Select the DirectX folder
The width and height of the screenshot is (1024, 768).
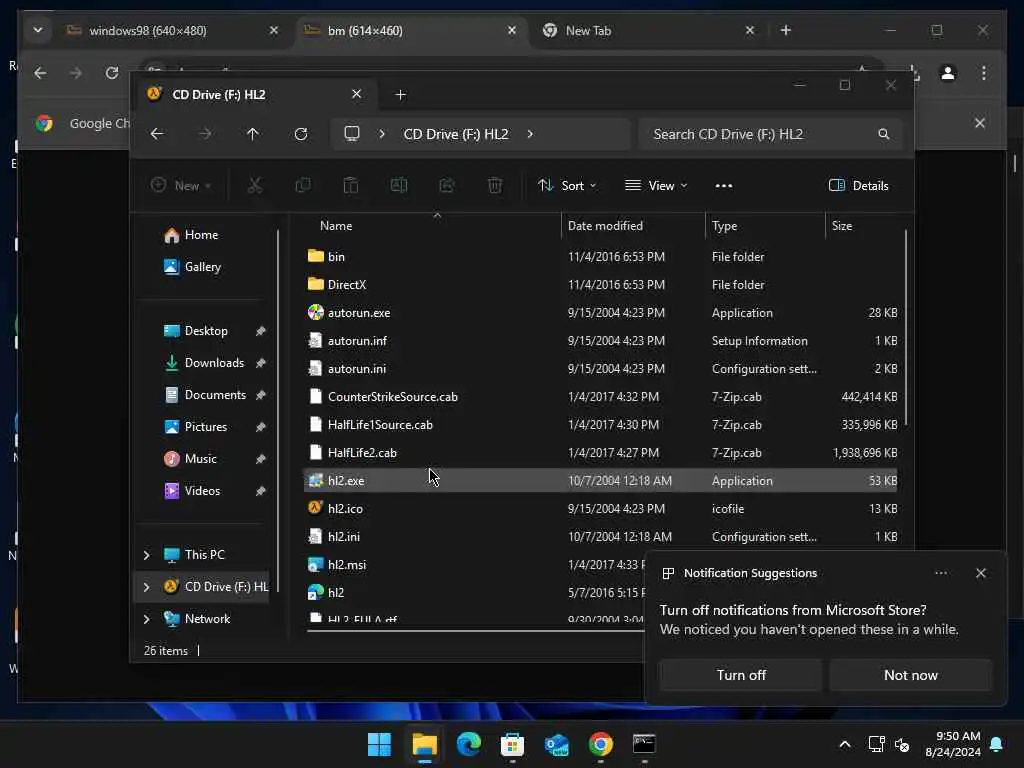[x=600, y=285]
